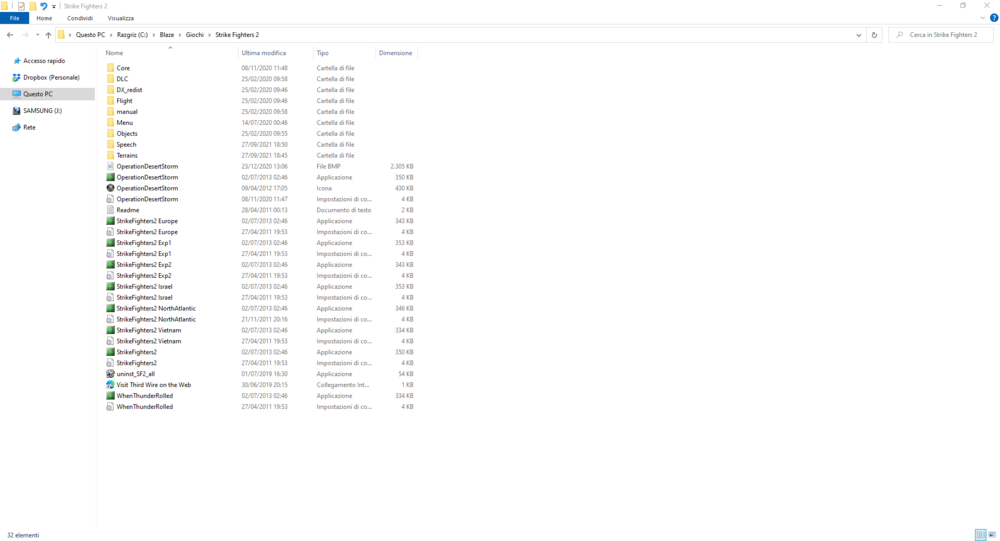The width and height of the screenshot is (1000, 541).
Task: Click the Cerca in Strike Fighters 2 search box
Action: (941, 35)
